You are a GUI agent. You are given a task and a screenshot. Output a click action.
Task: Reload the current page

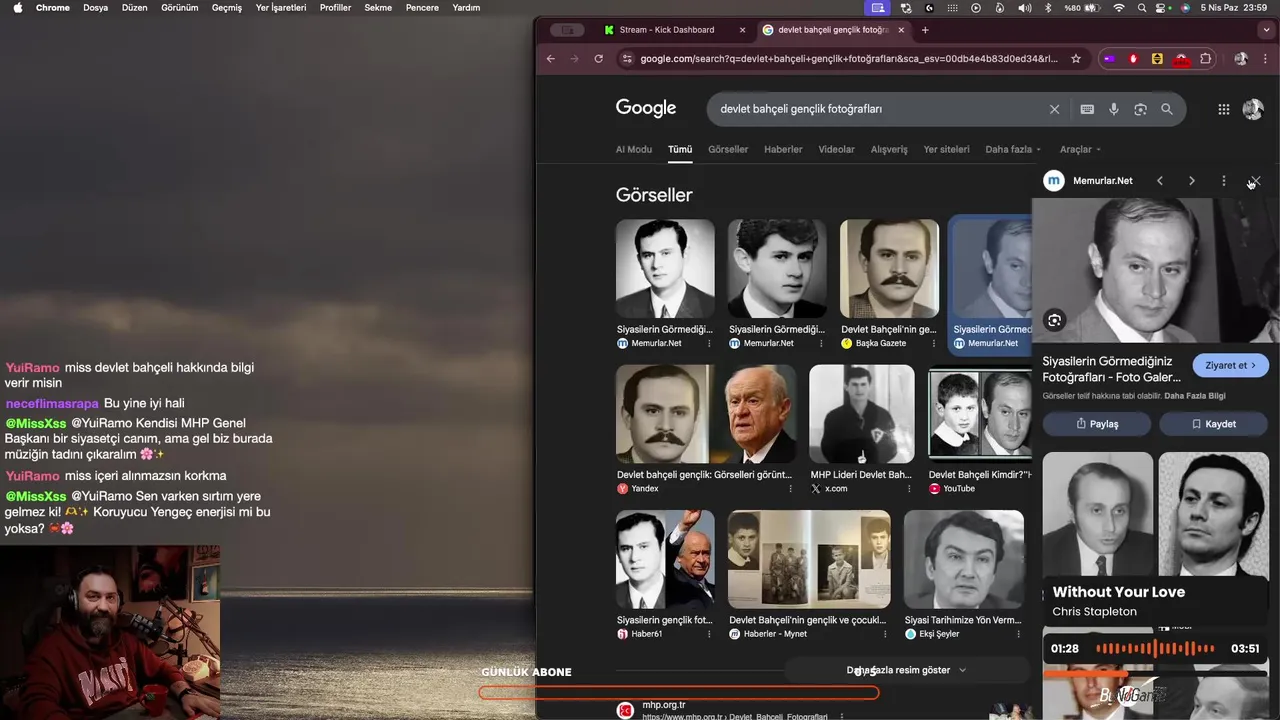point(599,59)
